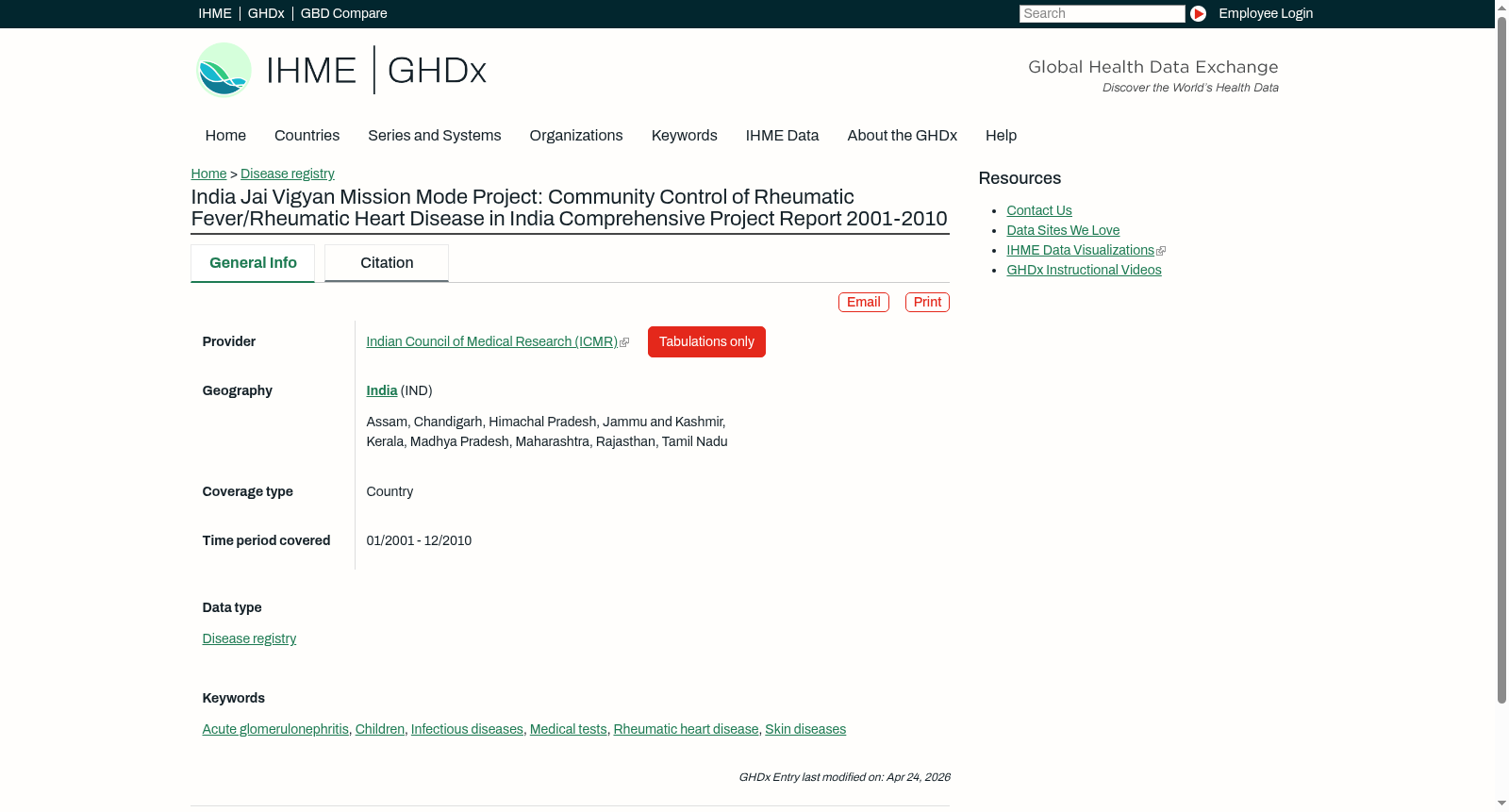The width and height of the screenshot is (1509, 812).
Task: Click the '01/2001 - 12/2010' time period text
Action: pos(419,540)
